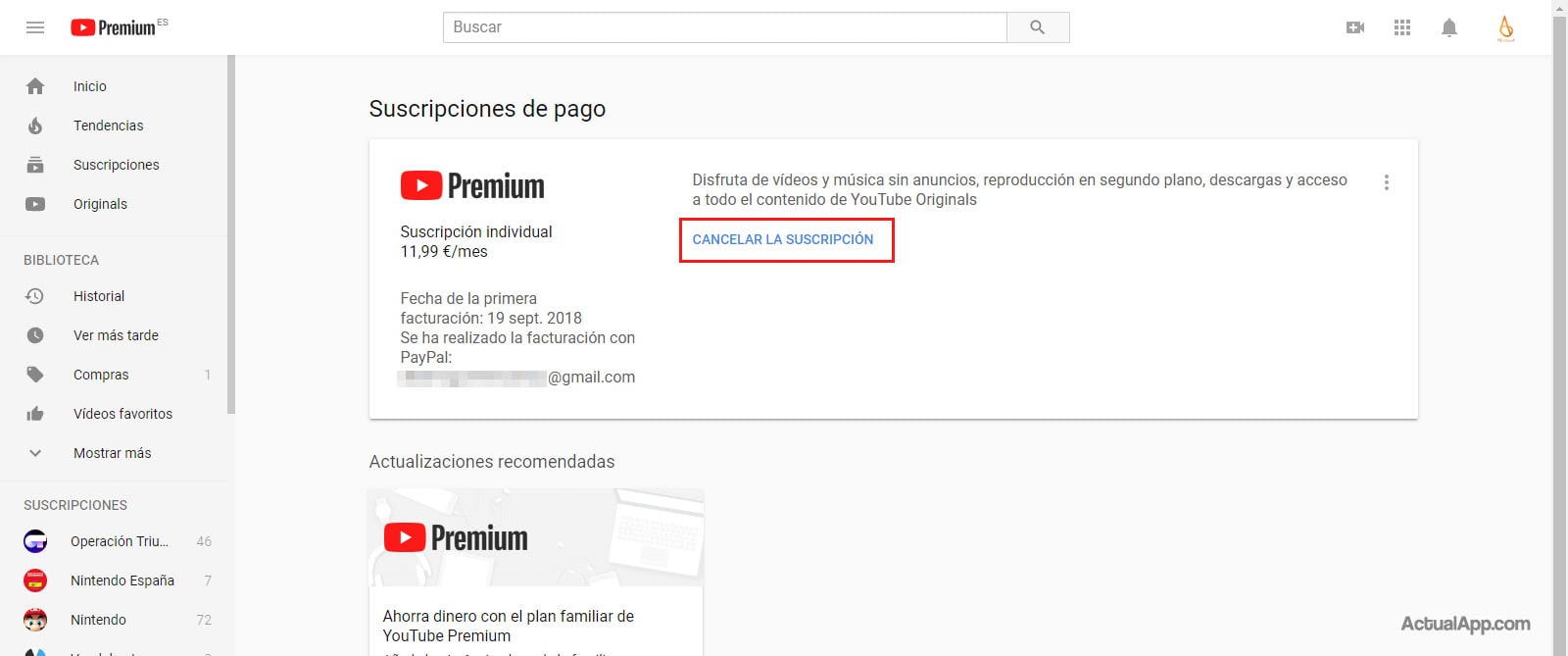Click the BIBLIOTECA section header

(62, 260)
